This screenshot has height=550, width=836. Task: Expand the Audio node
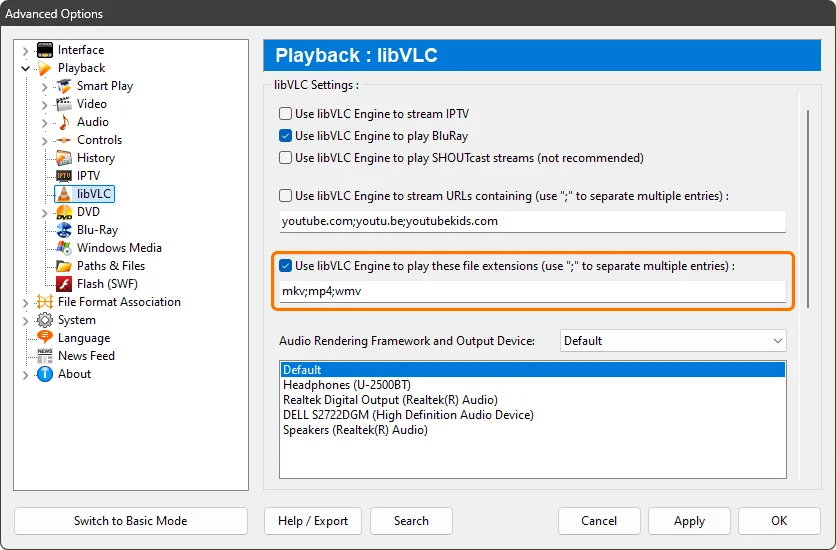(x=45, y=123)
